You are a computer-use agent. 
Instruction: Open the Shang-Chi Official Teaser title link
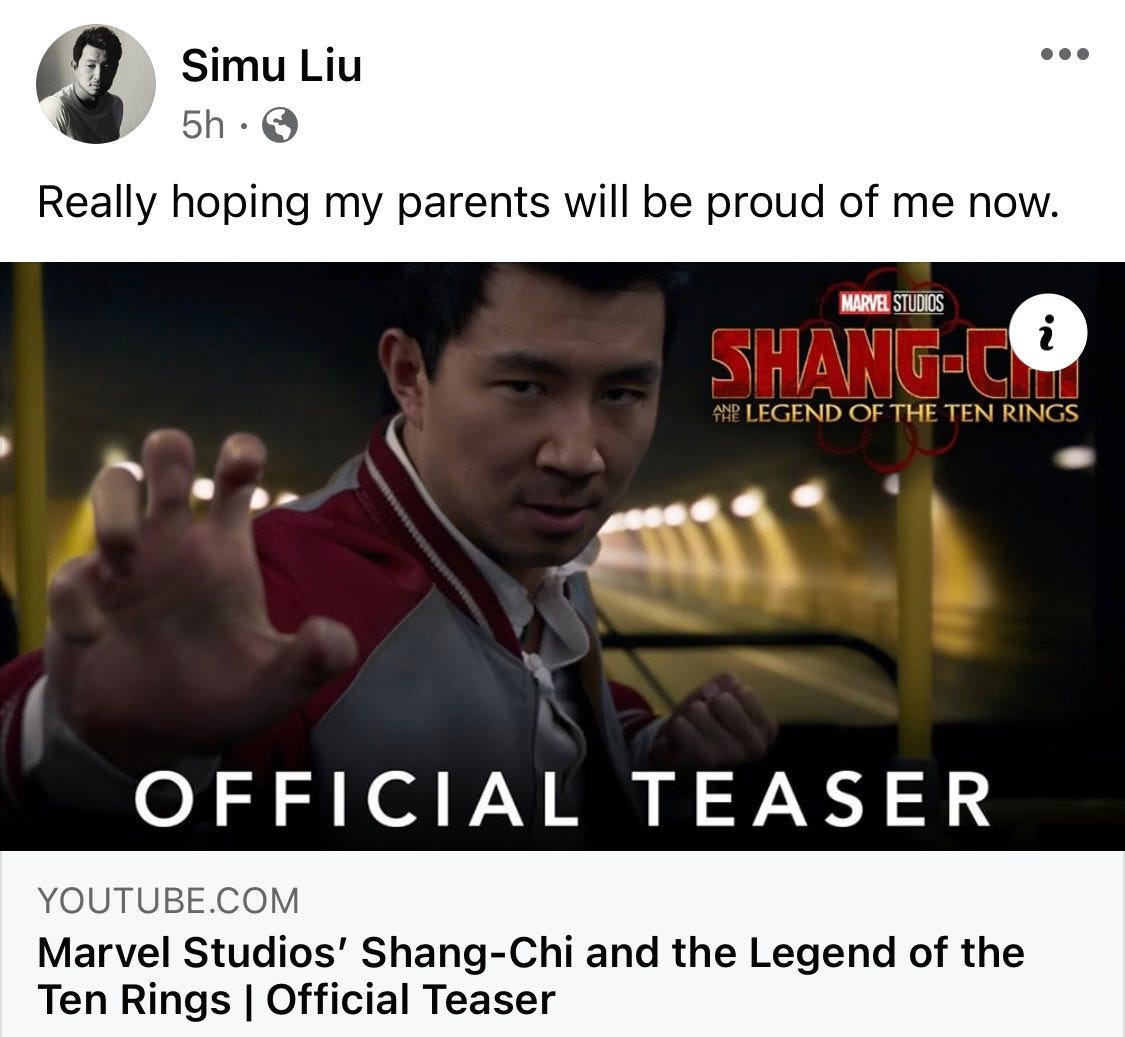[530, 976]
